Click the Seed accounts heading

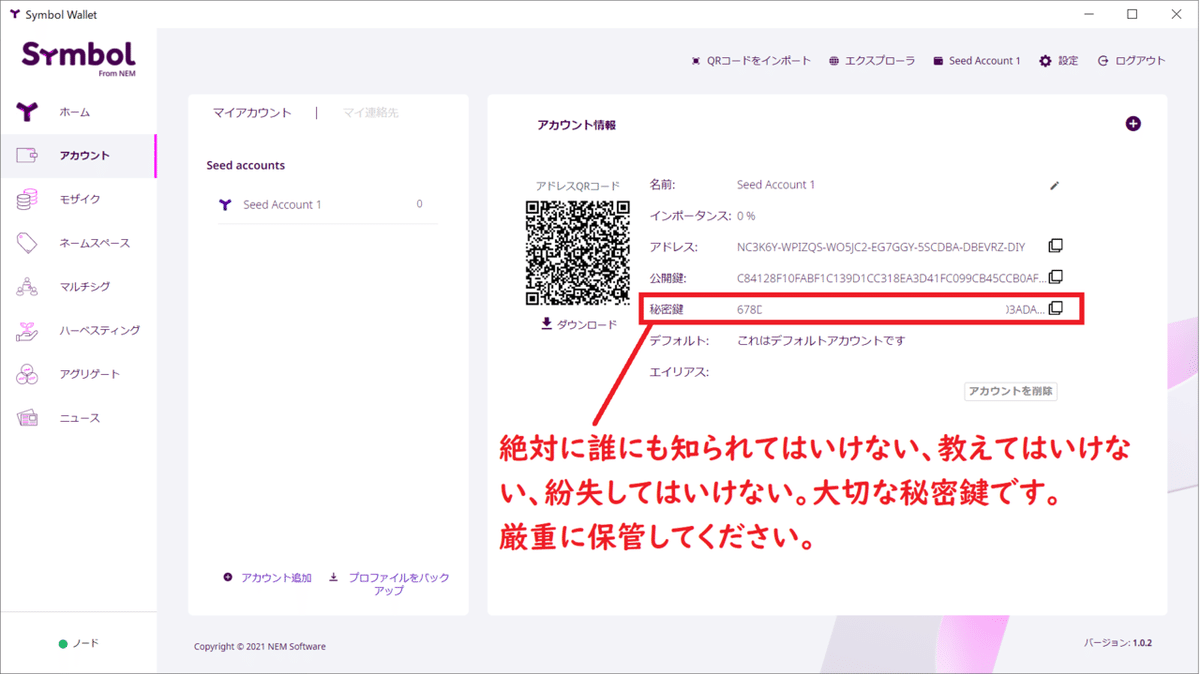click(246, 165)
